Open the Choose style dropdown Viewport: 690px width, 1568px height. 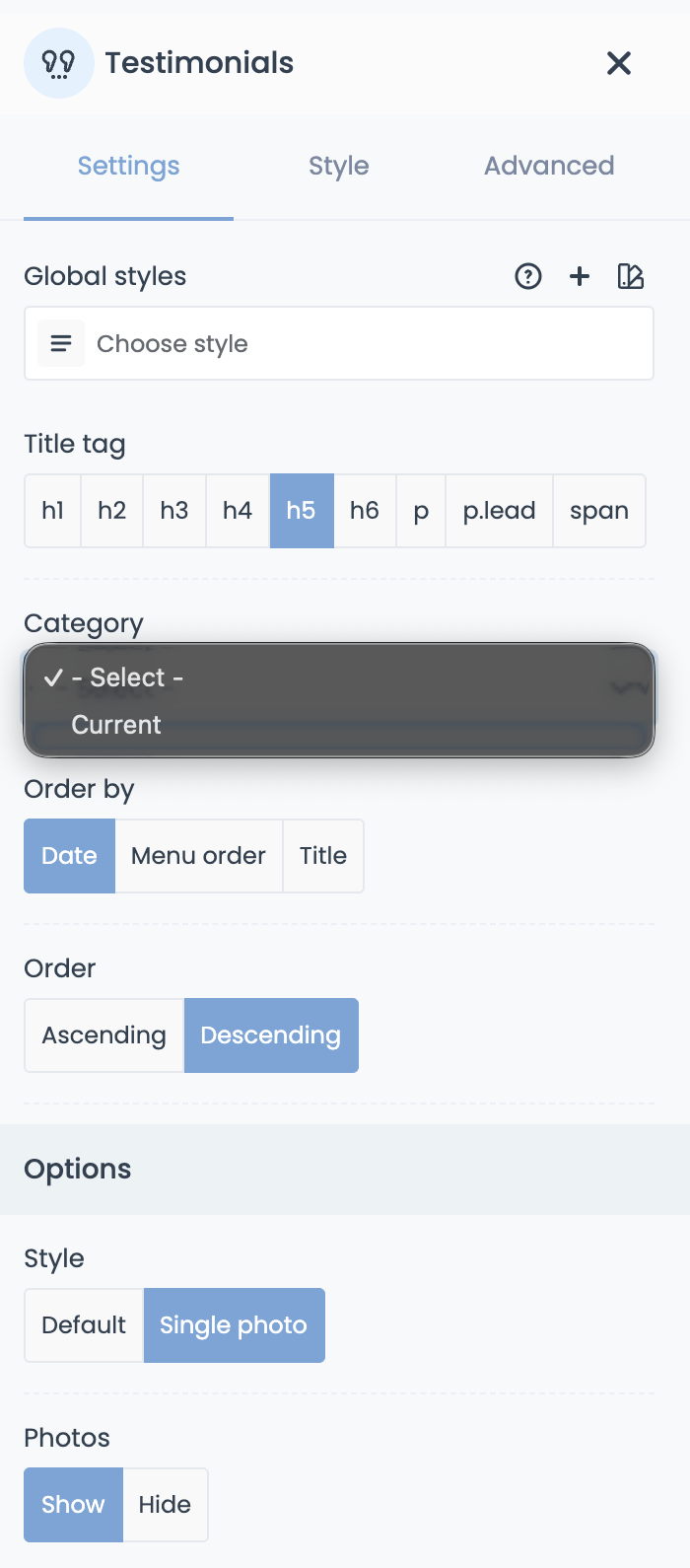[369, 344]
